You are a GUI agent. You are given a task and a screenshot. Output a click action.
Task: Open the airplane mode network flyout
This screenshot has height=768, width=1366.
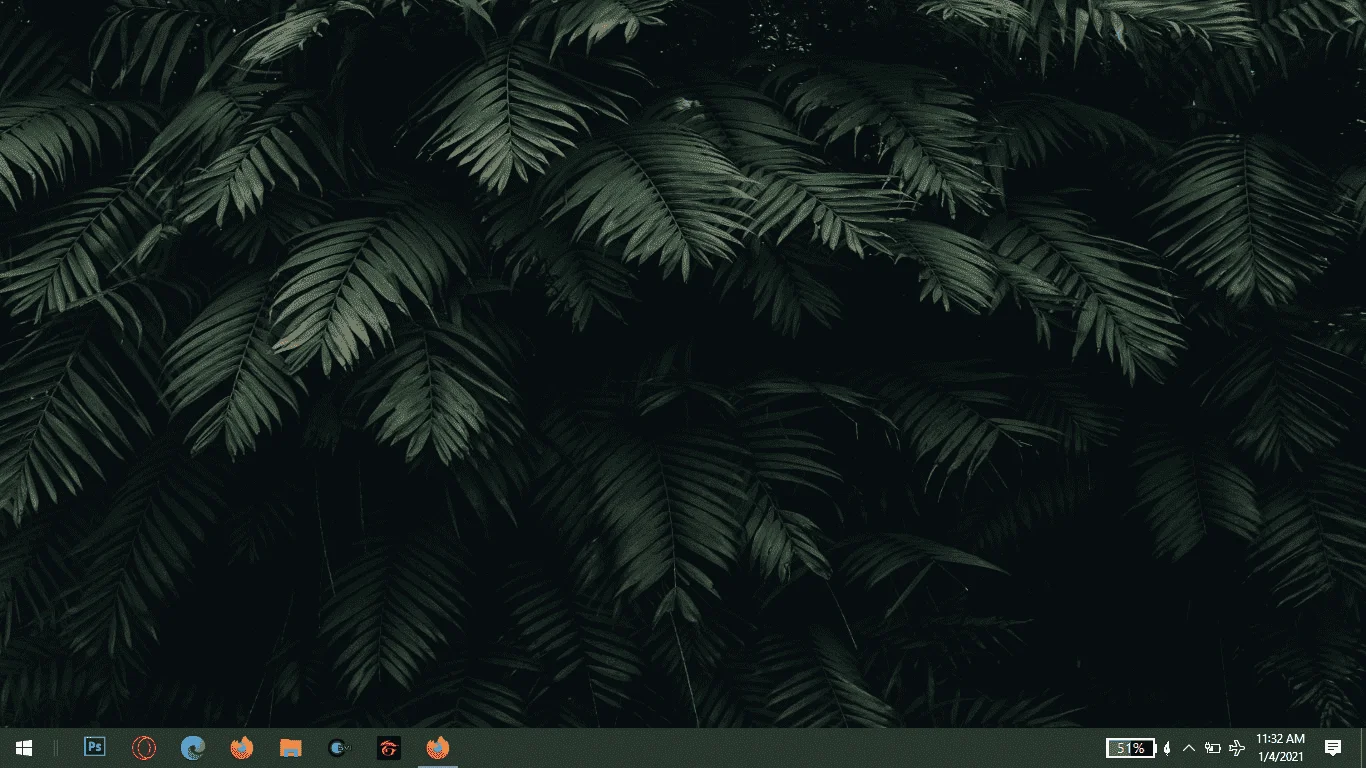pos(1237,748)
